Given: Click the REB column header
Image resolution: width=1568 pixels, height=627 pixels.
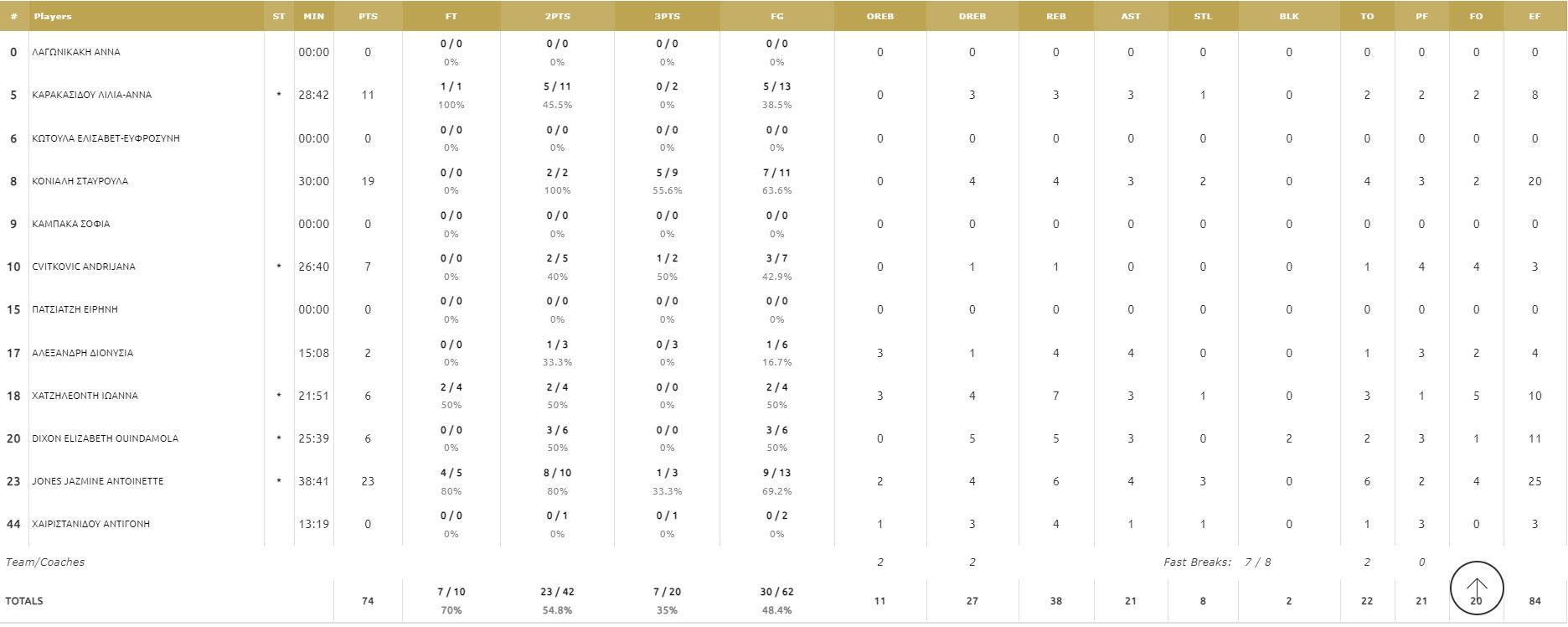Looking at the screenshot, I should click(x=1055, y=16).
